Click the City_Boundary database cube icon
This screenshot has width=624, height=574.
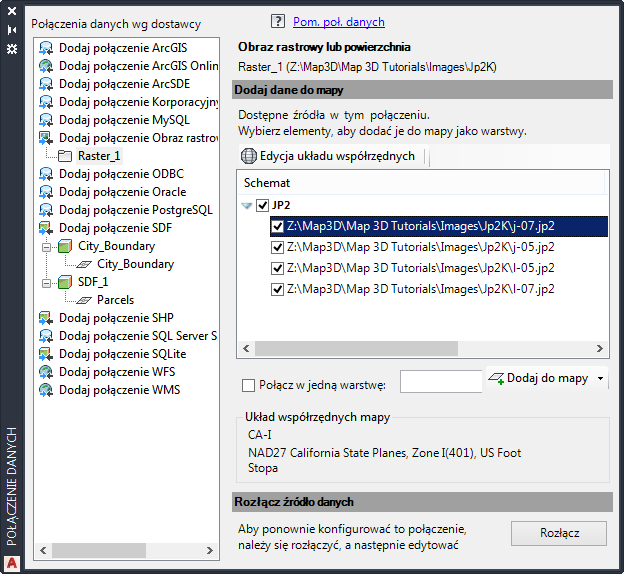click(65, 246)
